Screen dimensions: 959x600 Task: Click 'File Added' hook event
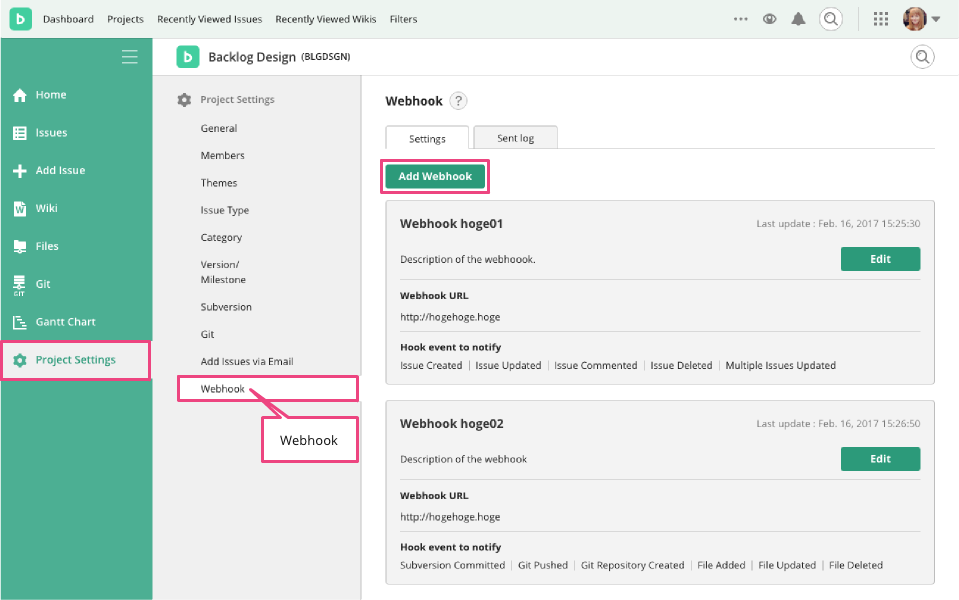point(721,565)
